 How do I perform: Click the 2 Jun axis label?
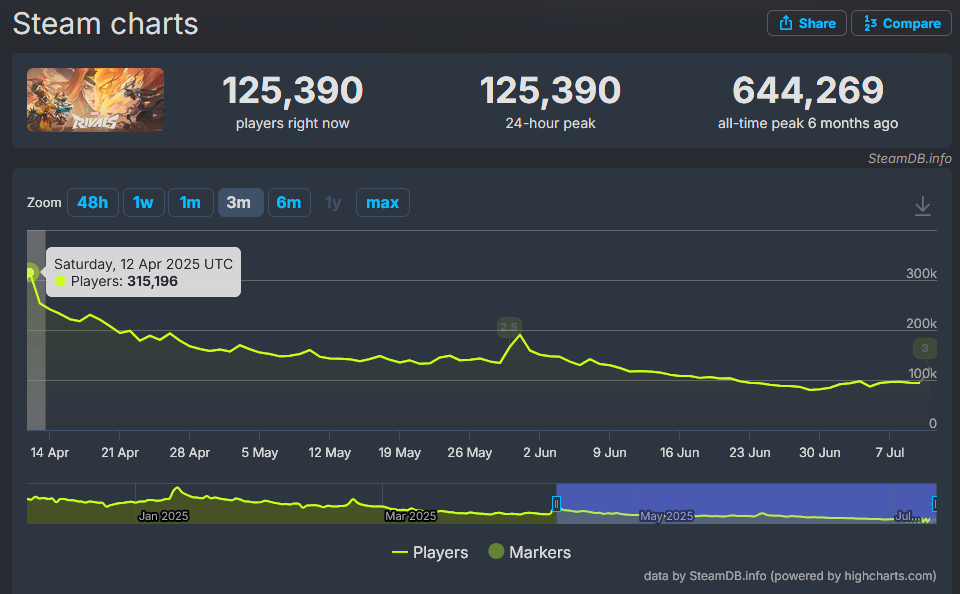click(540, 453)
